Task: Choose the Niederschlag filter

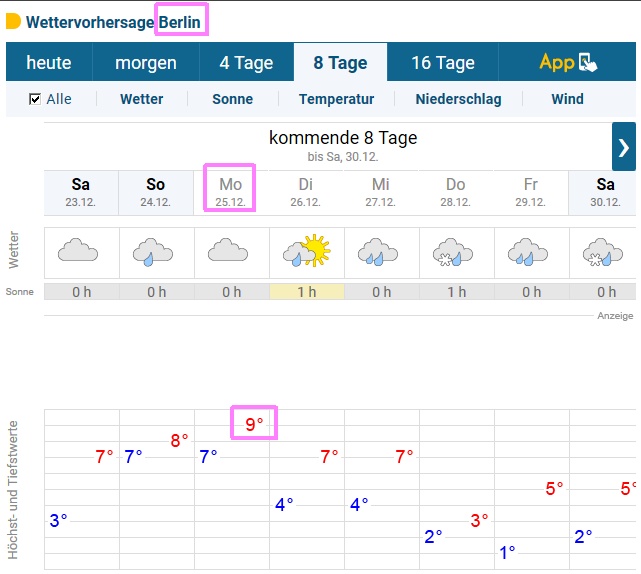Action: [x=458, y=99]
